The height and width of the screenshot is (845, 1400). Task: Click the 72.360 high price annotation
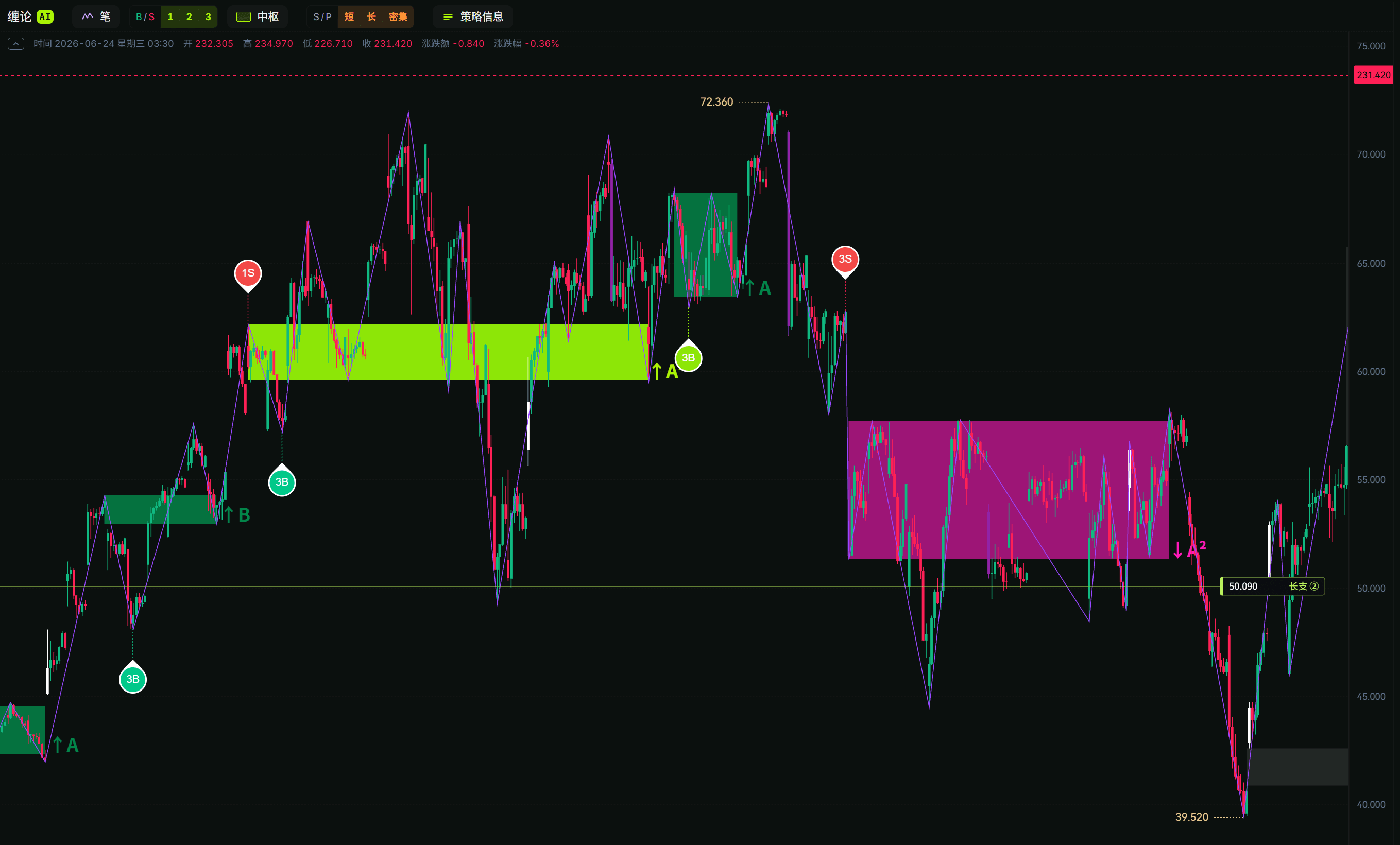(716, 101)
